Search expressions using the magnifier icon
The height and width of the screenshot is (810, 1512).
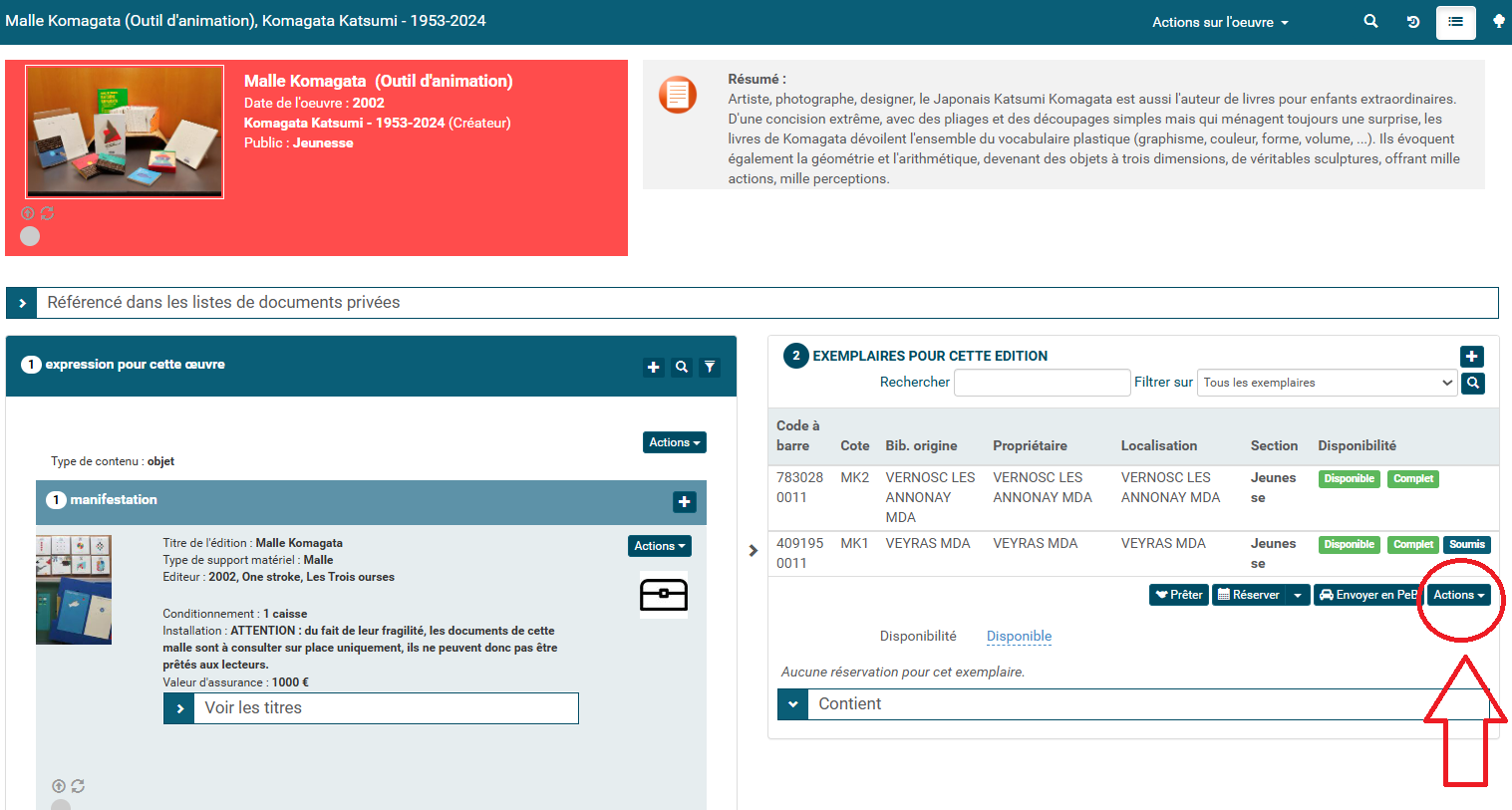pyautogui.click(x=682, y=367)
